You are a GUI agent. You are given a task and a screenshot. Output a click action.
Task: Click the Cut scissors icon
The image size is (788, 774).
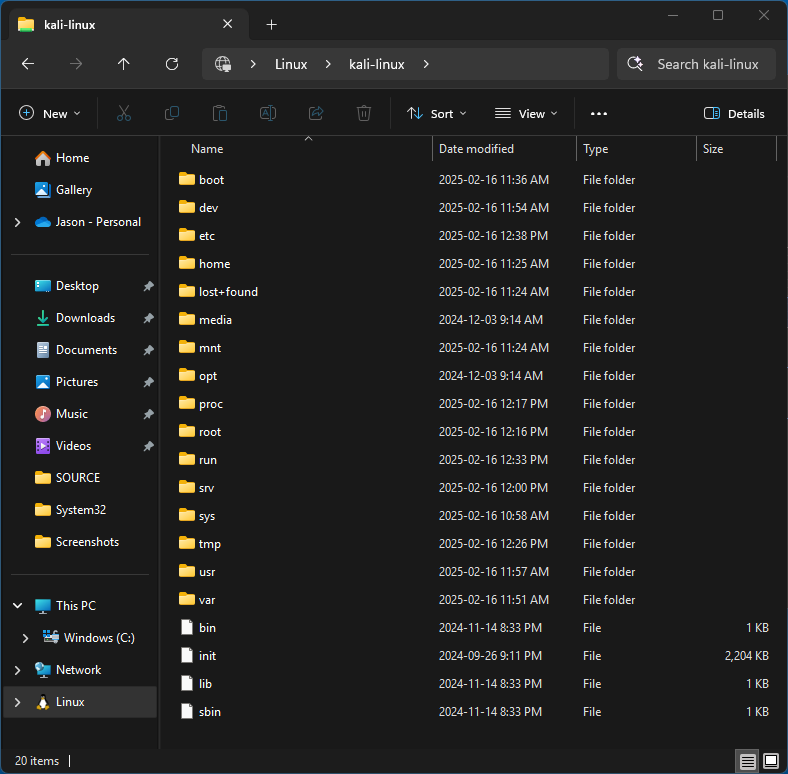(x=124, y=113)
